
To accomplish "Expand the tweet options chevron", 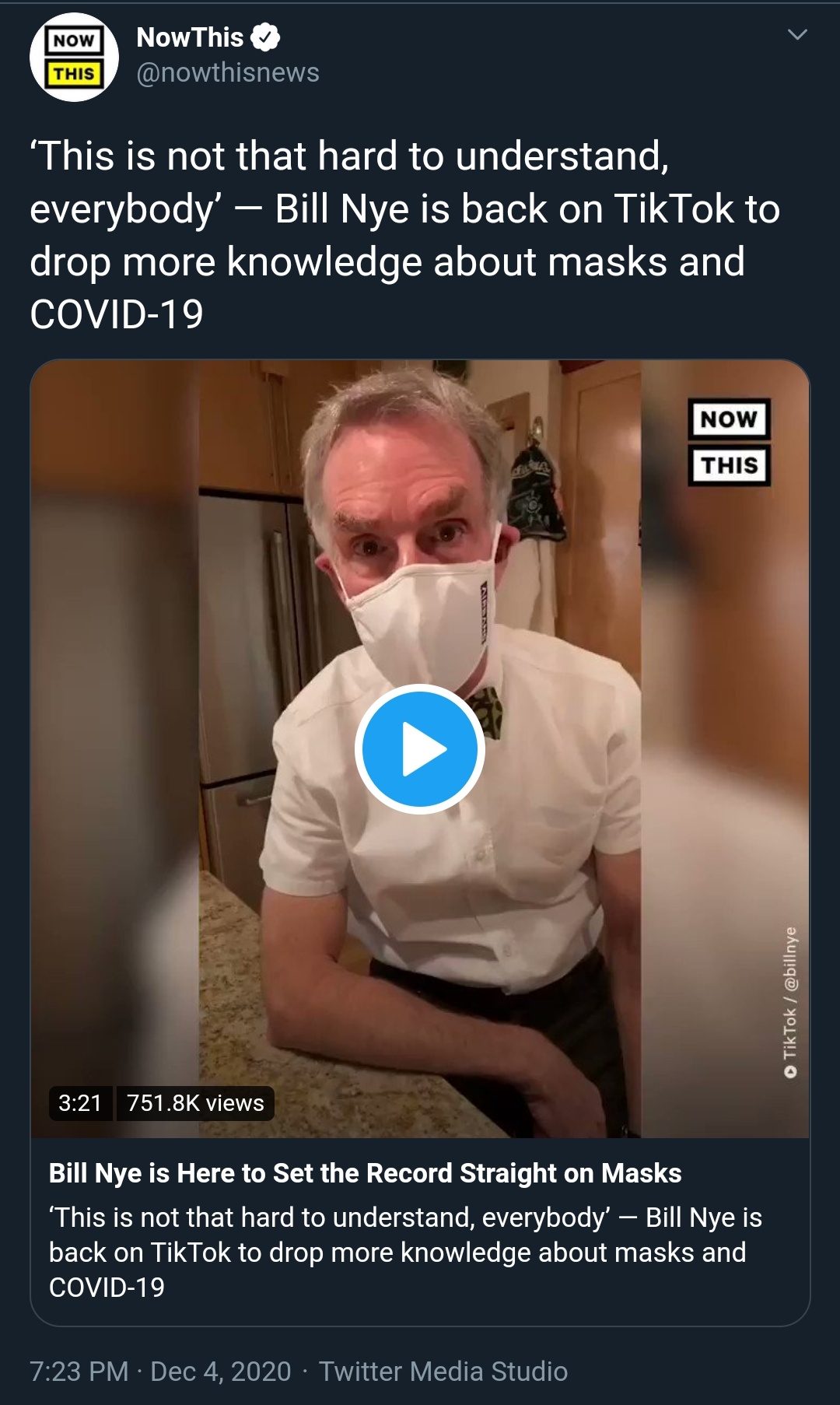I will coord(797,34).
